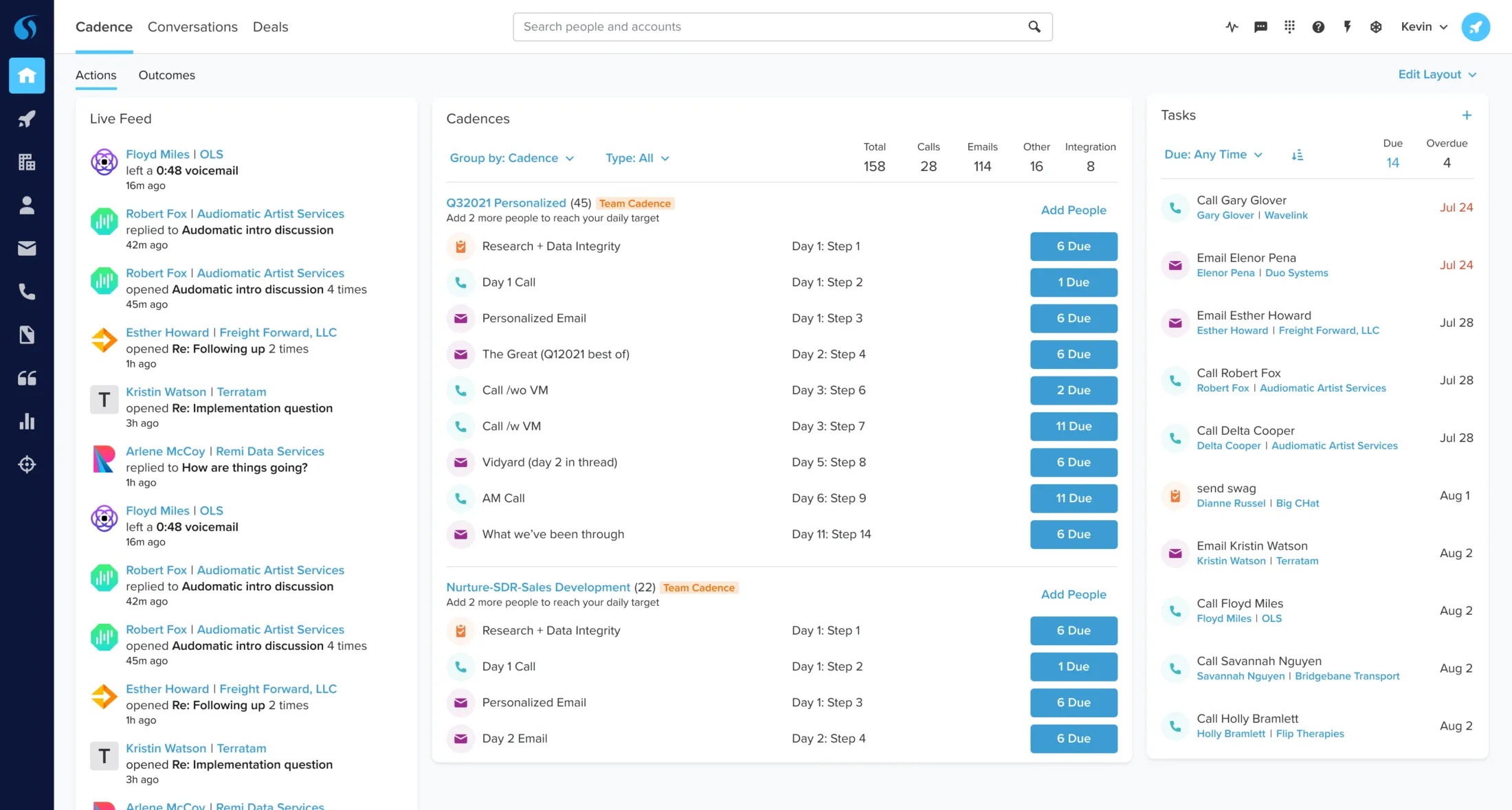Open the rocket Cadences icon in sidebar
1512x810 pixels.
[27, 119]
